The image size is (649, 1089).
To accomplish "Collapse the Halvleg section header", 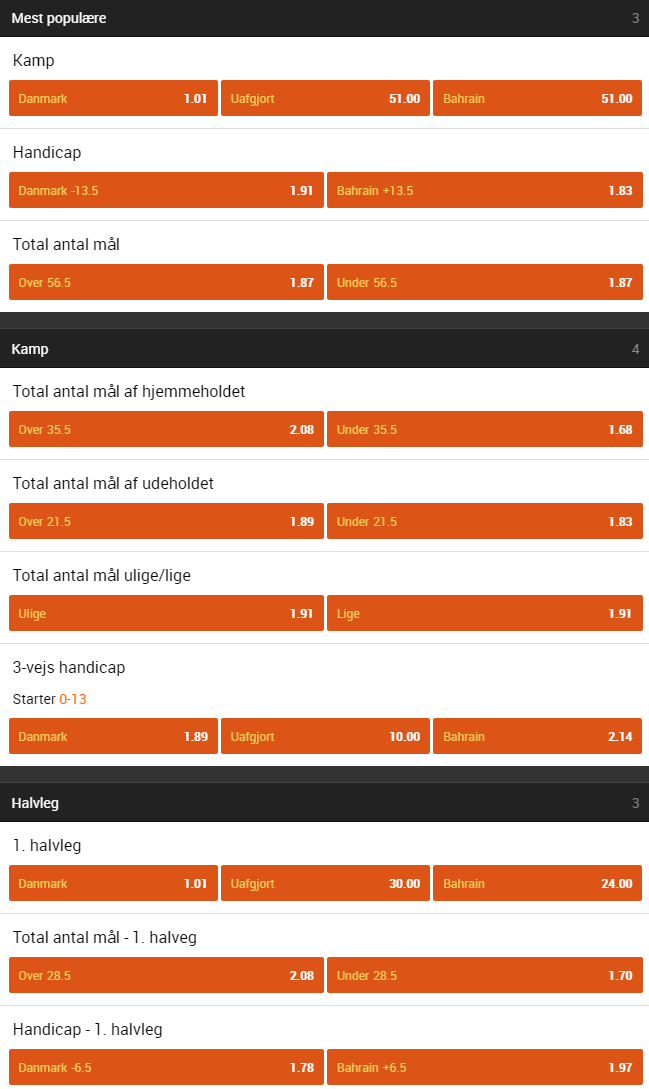I will pos(324,803).
